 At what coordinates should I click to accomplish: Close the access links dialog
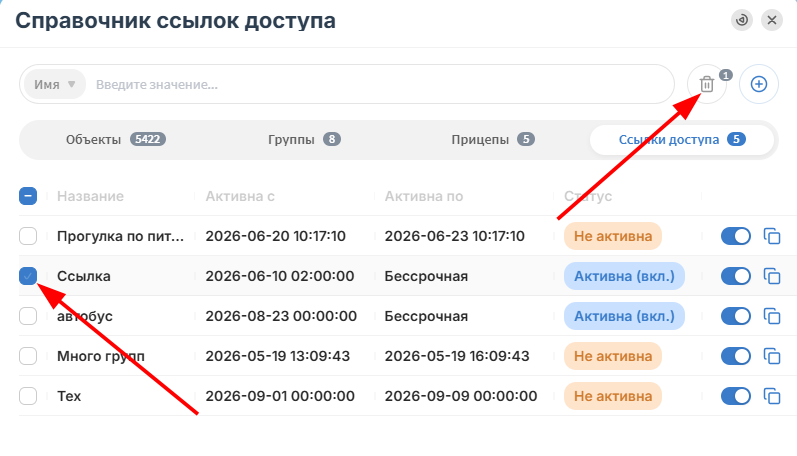(x=772, y=20)
